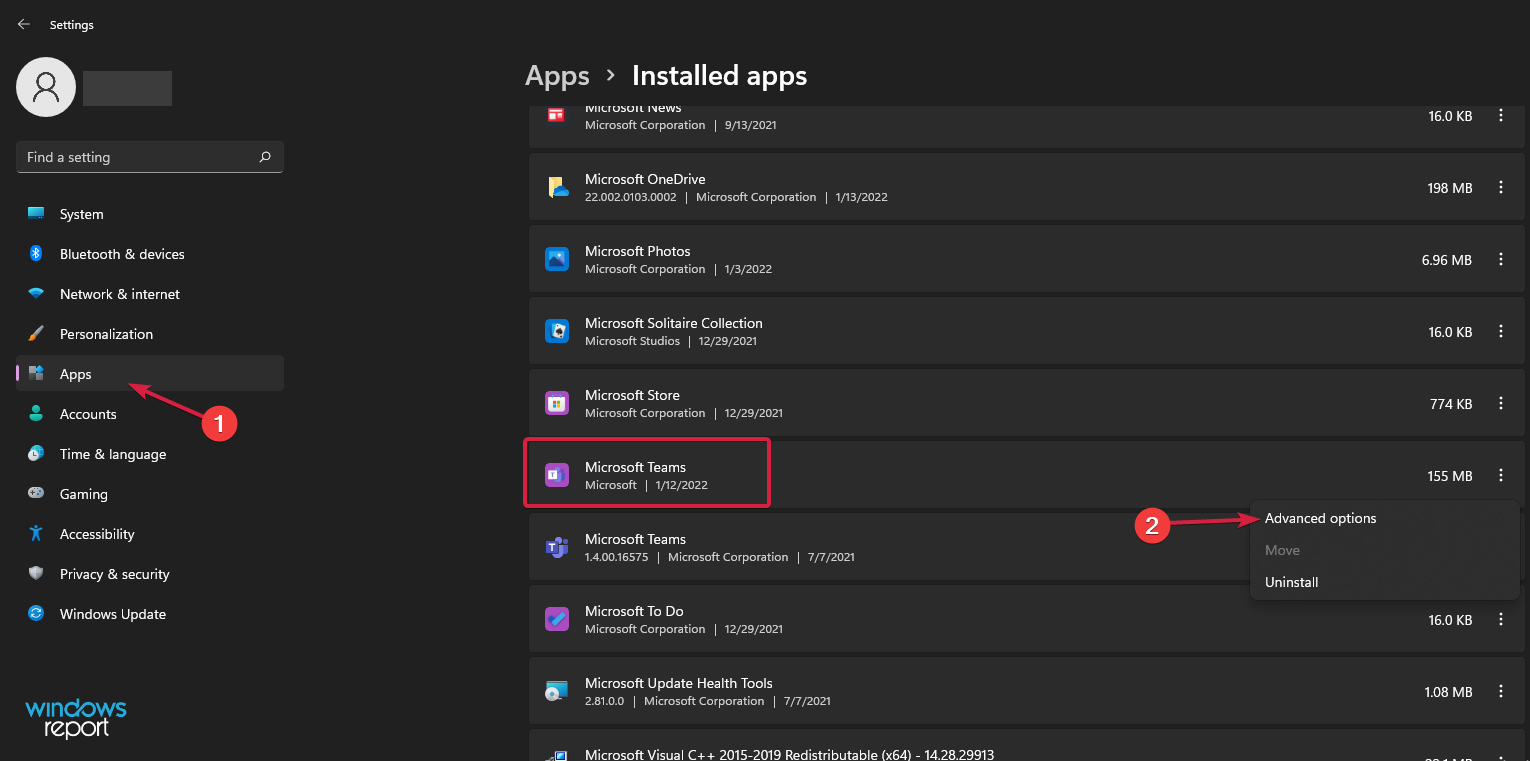Open the user profile avatar
Viewport: 1530px width, 761px height.
pyautogui.click(x=46, y=87)
